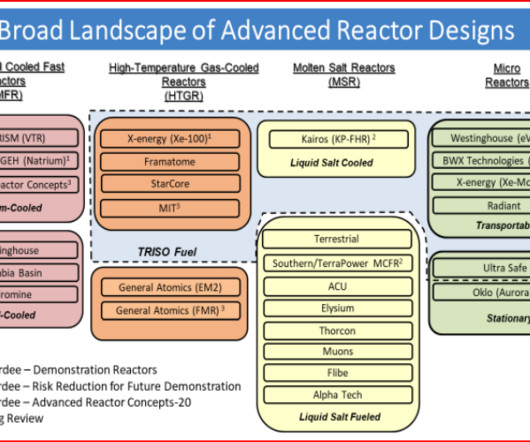Click the Radiant box
530x442 pixels.
481,205
